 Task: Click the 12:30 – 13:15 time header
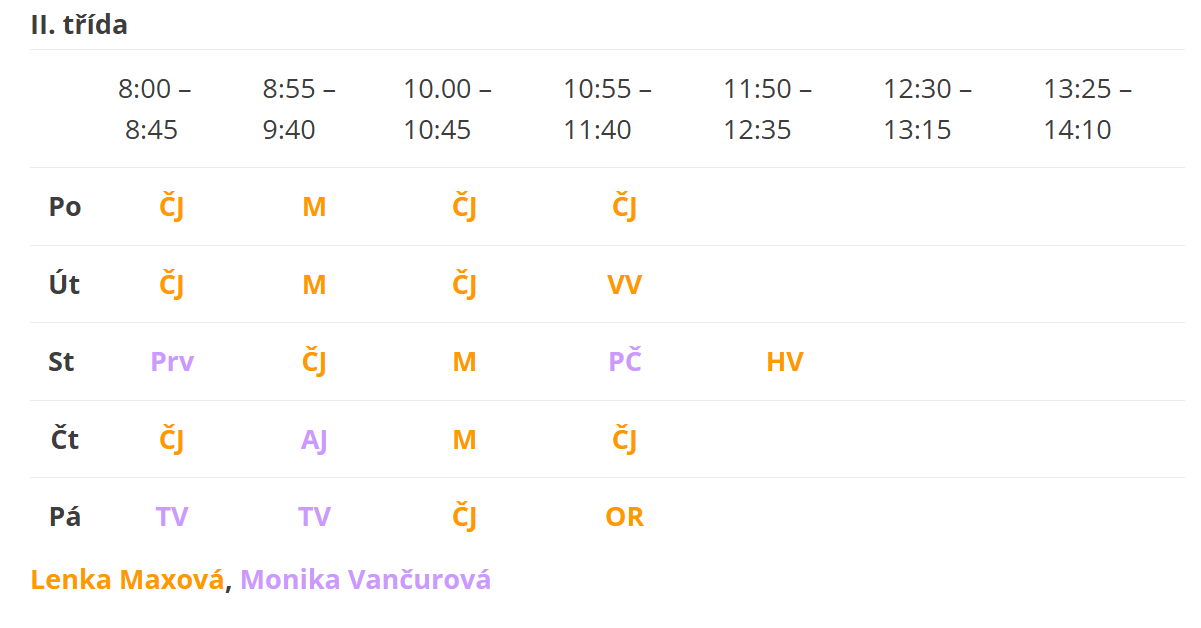point(927,109)
